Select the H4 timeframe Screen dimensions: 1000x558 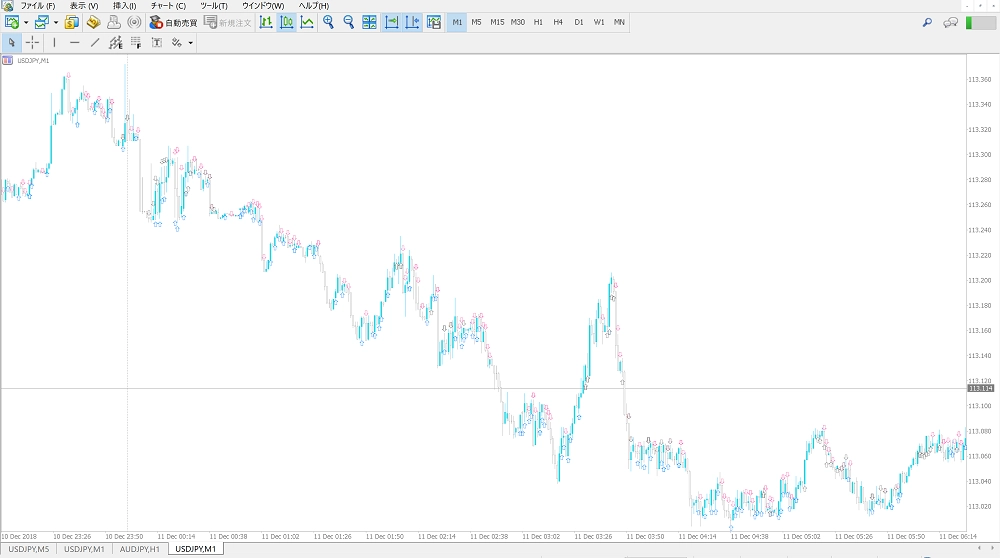(558, 22)
